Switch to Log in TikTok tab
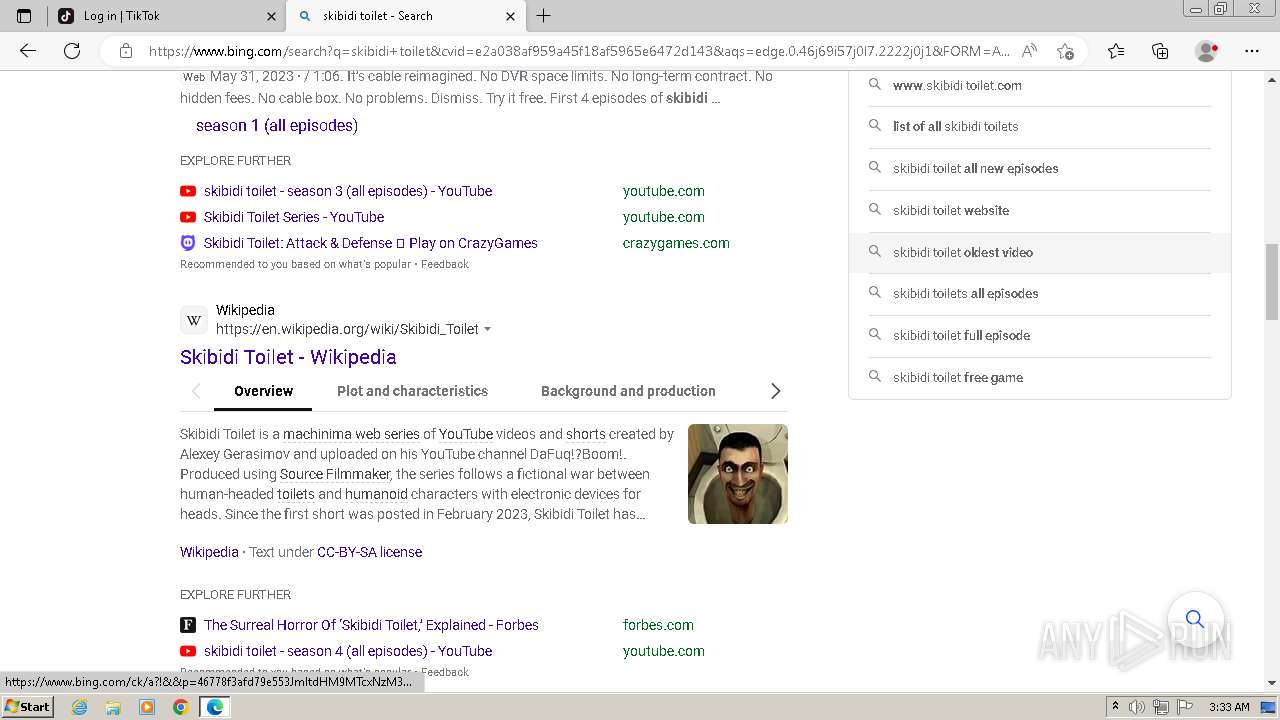1280x720 pixels. point(165,16)
